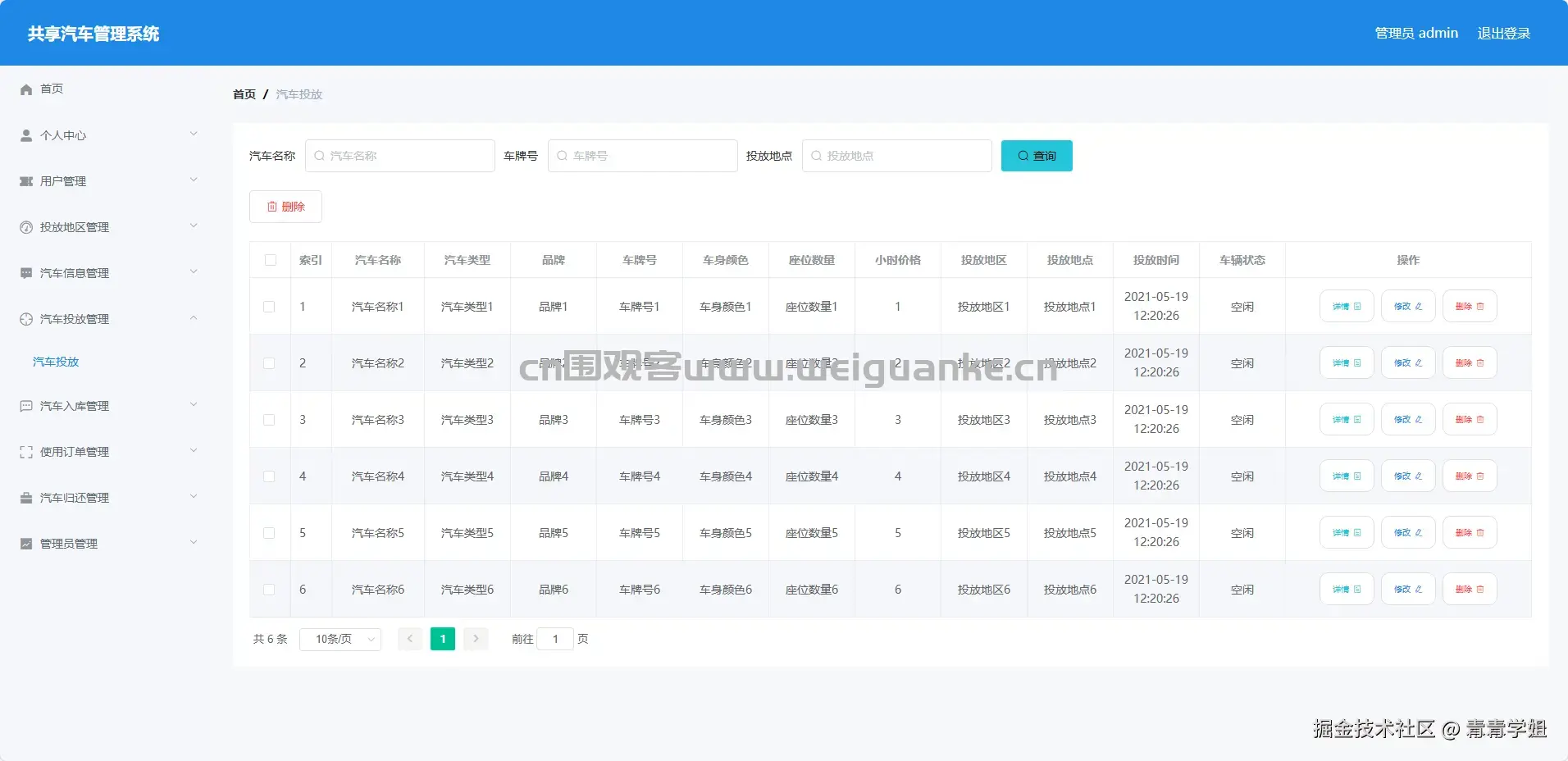Click the 汽车投放管理 sidebar icon
1568x761 pixels.
[x=26, y=319]
